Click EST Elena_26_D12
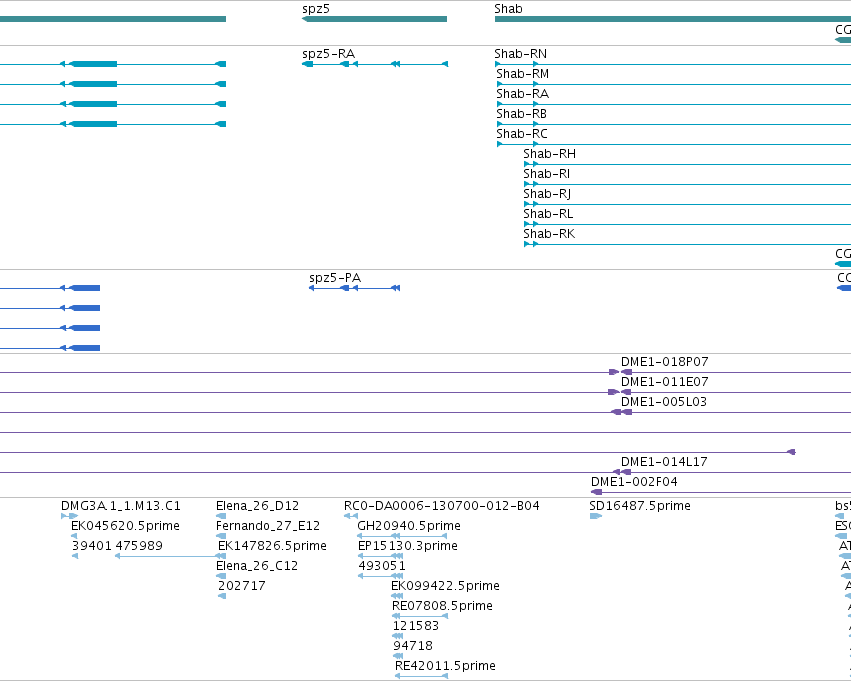This screenshot has width=851, height=681. click(x=257, y=506)
